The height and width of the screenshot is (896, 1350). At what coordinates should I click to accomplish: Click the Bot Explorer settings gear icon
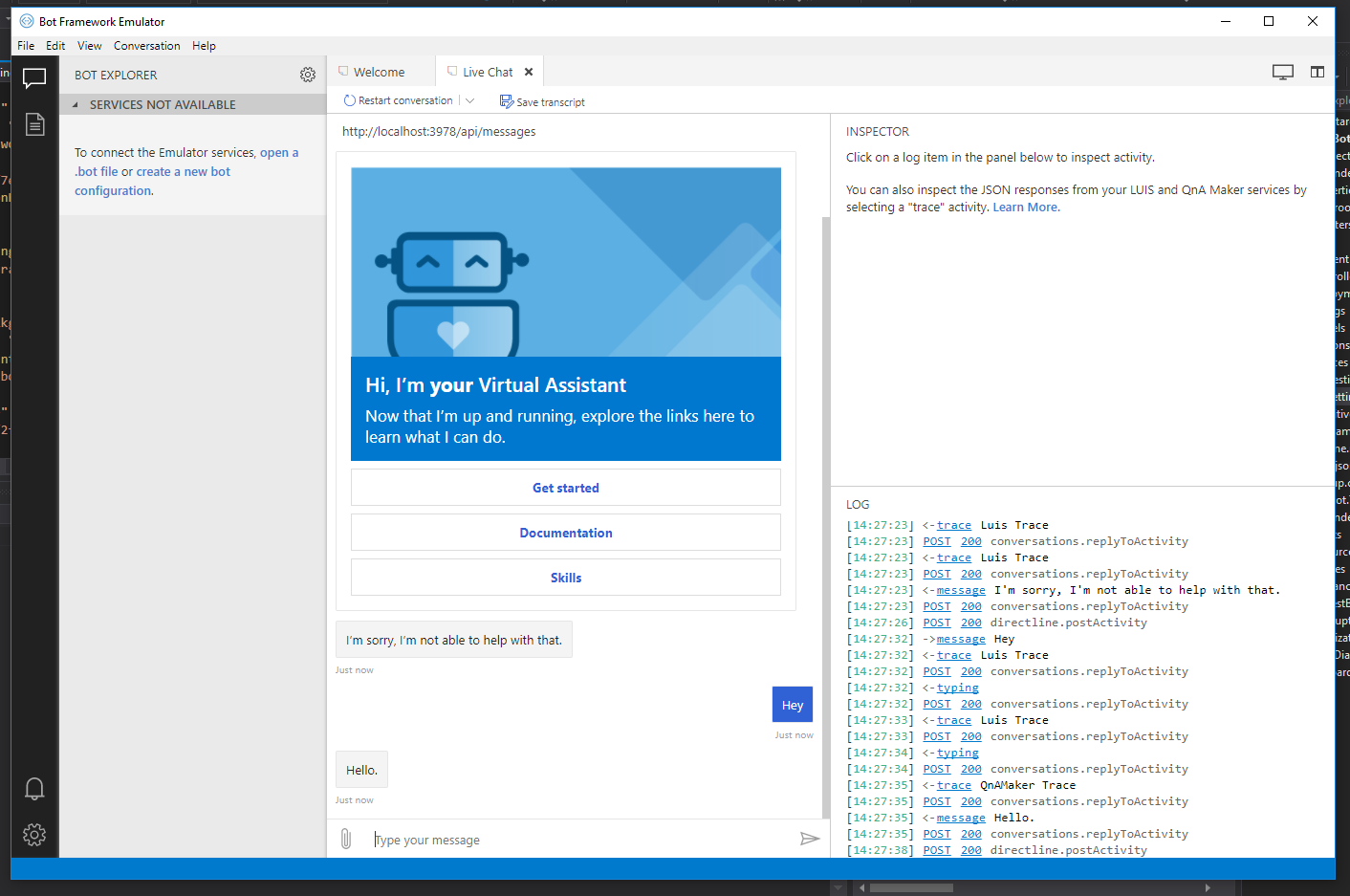[x=308, y=75]
